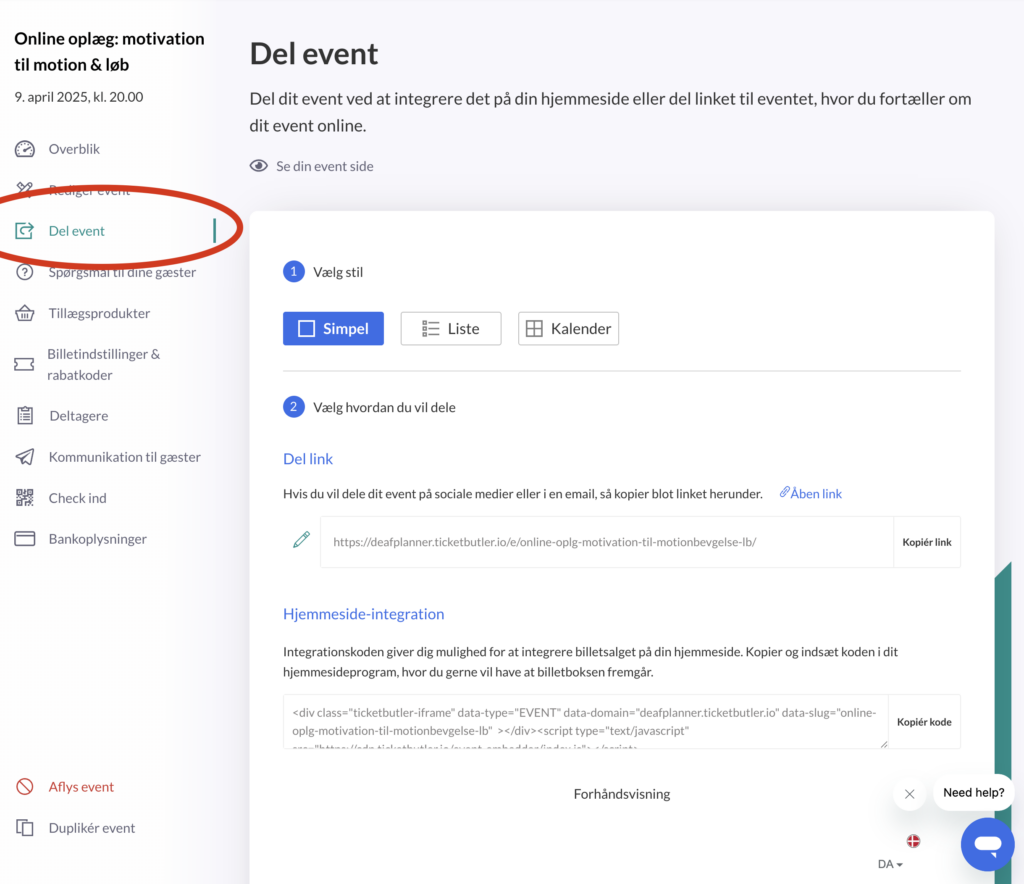1024x884 pixels.
Task: Click the QR code Check ind icon
Action: (x=25, y=498)
